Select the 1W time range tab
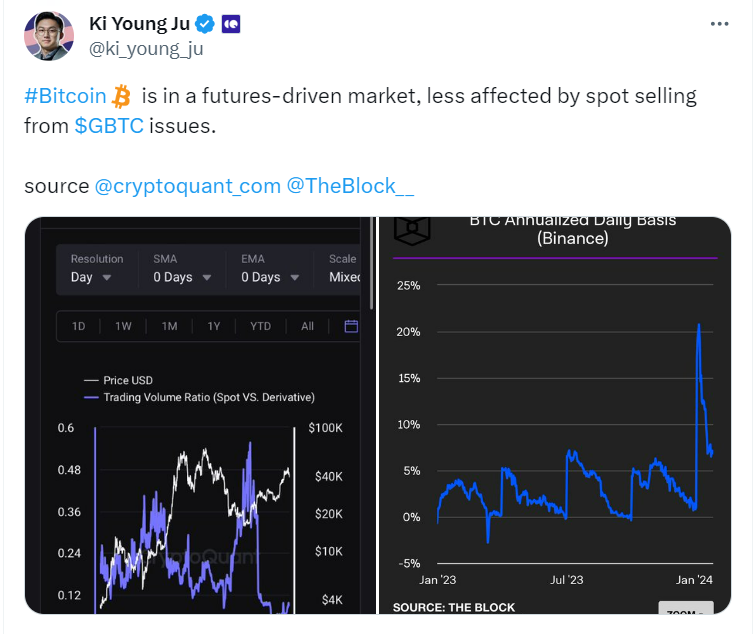 point(123,326)
